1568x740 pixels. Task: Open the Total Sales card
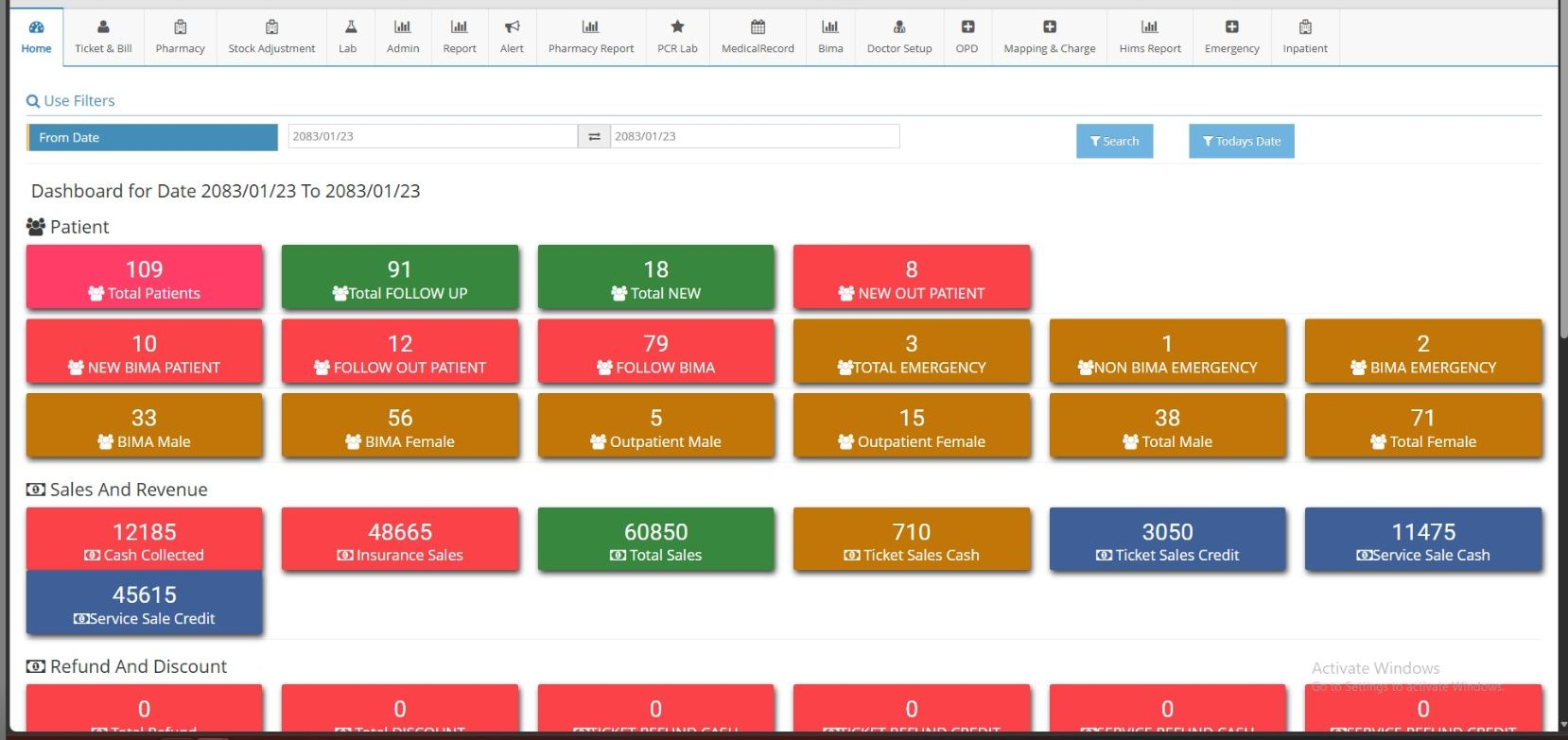coord(656,540)
